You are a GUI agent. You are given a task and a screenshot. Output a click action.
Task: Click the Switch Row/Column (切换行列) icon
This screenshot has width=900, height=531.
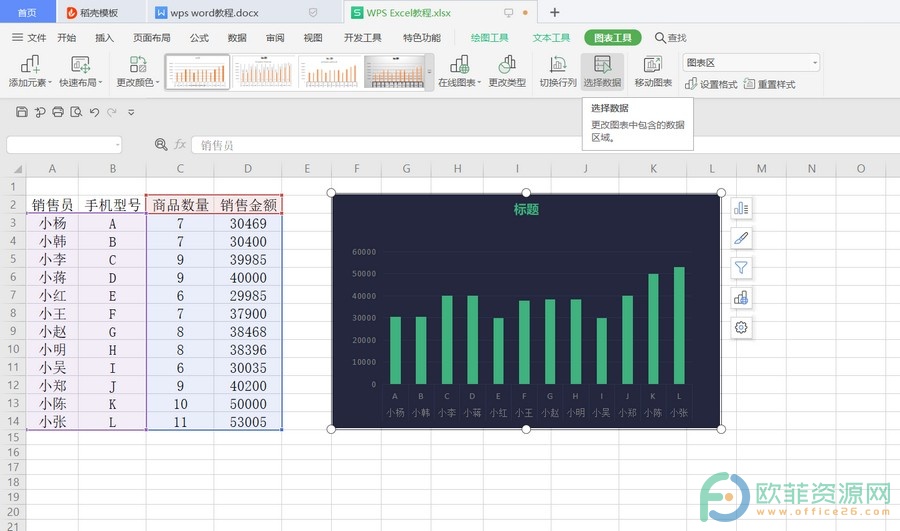[558, 64]
